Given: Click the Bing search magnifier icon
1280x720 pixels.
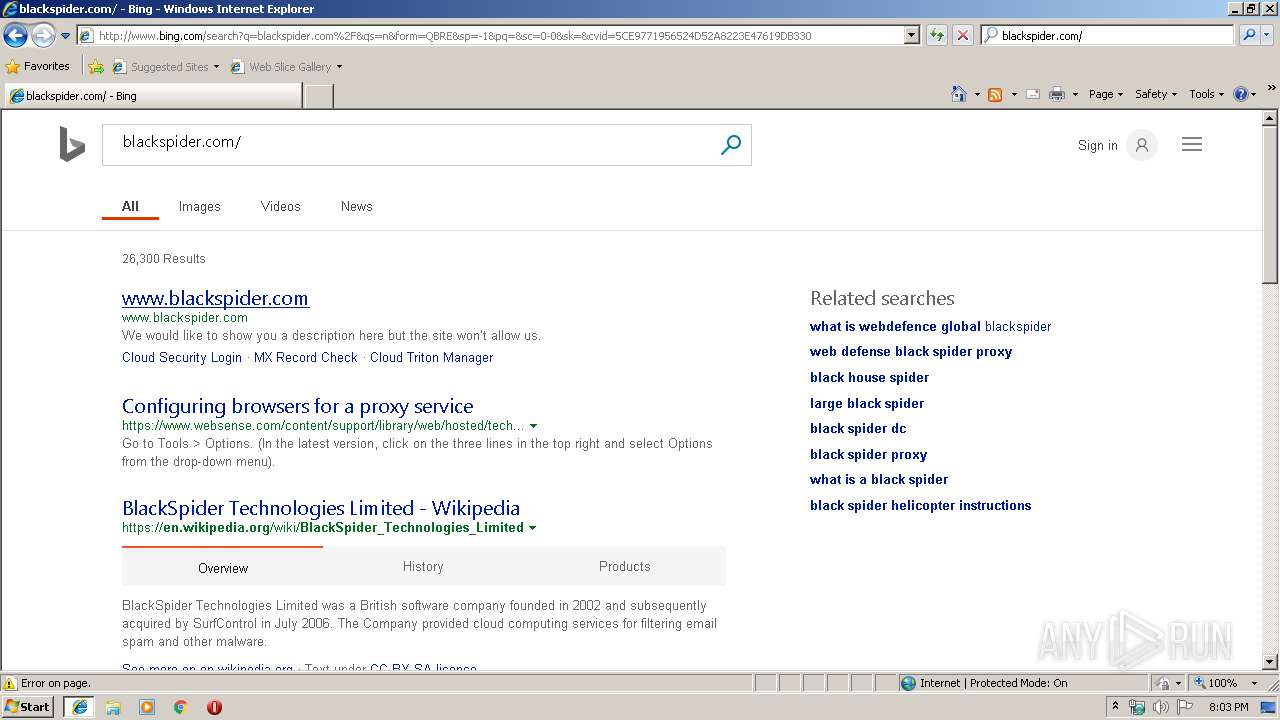Looking at the screenshot, I should point(731,145).
